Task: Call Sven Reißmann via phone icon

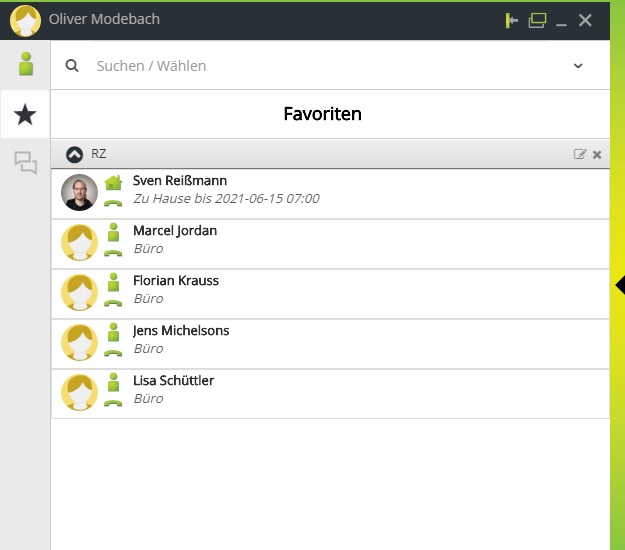Action: (x=113, y=203)
